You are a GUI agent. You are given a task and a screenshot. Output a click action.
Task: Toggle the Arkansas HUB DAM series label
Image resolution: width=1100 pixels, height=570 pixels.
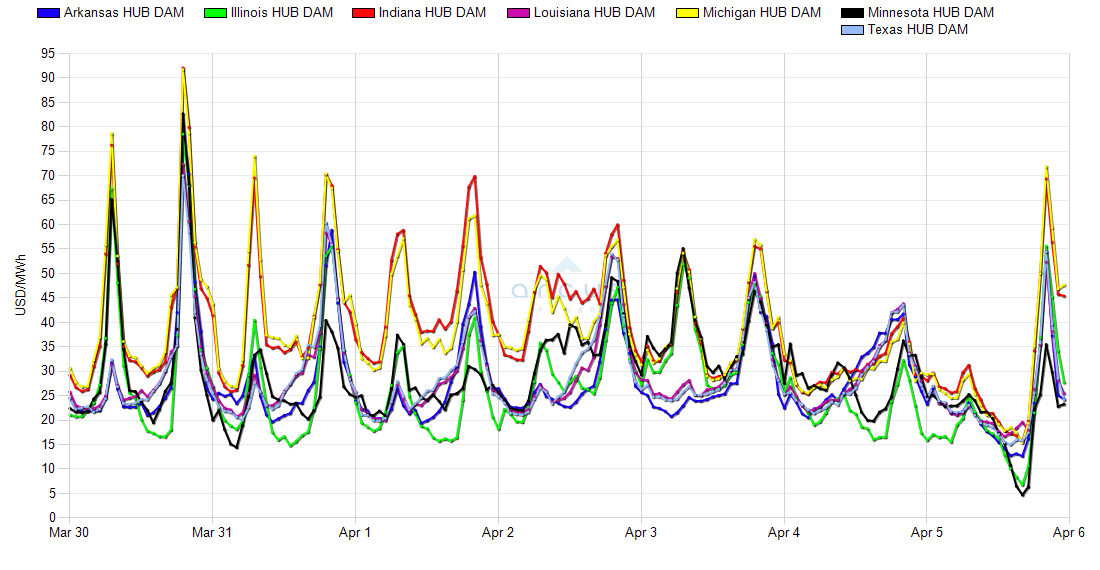click(x=123, y=13)
